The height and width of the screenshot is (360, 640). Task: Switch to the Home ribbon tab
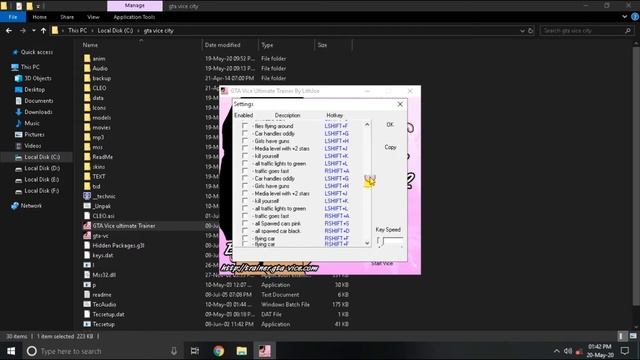[x=40, y=17]
